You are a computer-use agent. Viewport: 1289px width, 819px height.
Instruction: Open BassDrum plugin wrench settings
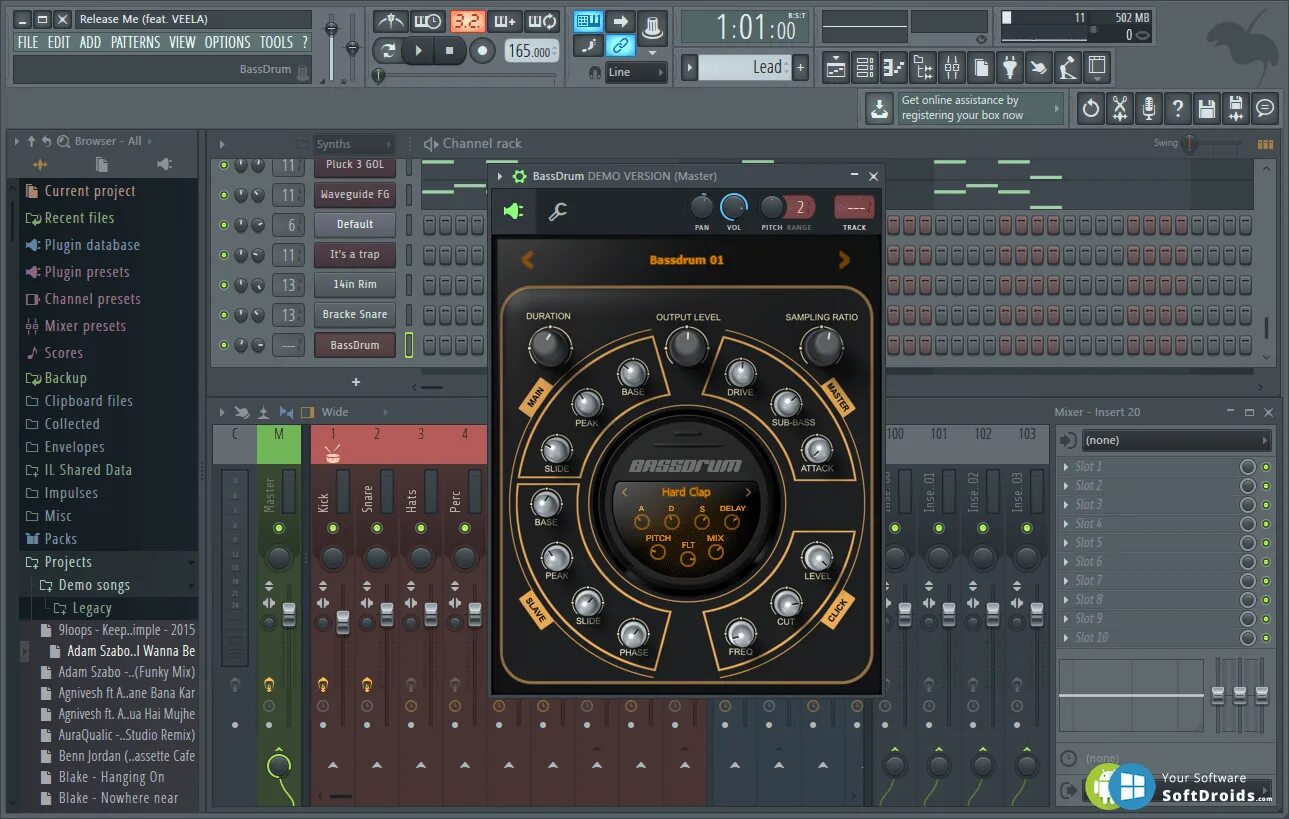pyautogui.click(x=558, y=211)
